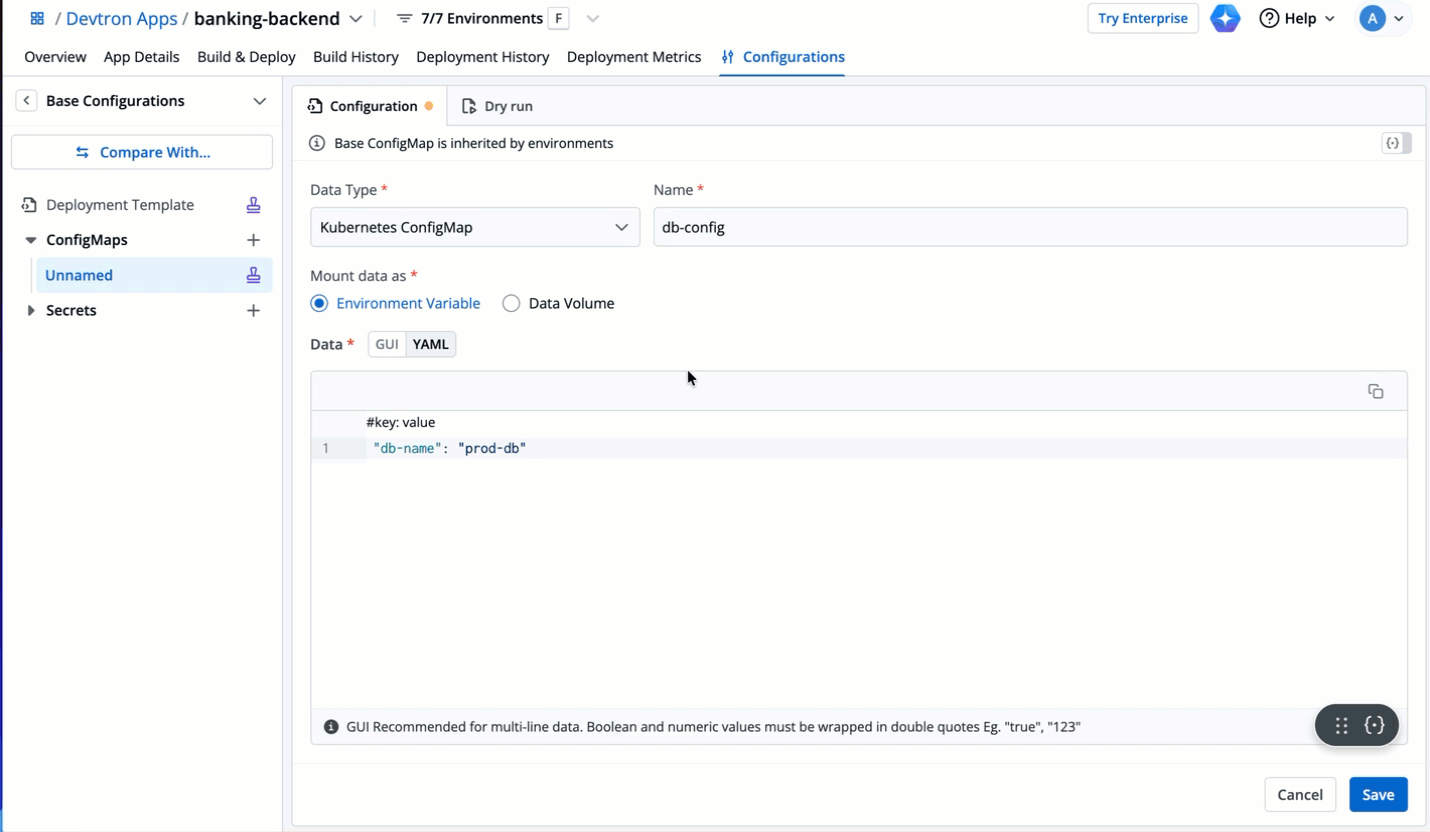This screenshot has height=832, width=1430.
Task: Click the Compare With button
Action: pos(141,152)
